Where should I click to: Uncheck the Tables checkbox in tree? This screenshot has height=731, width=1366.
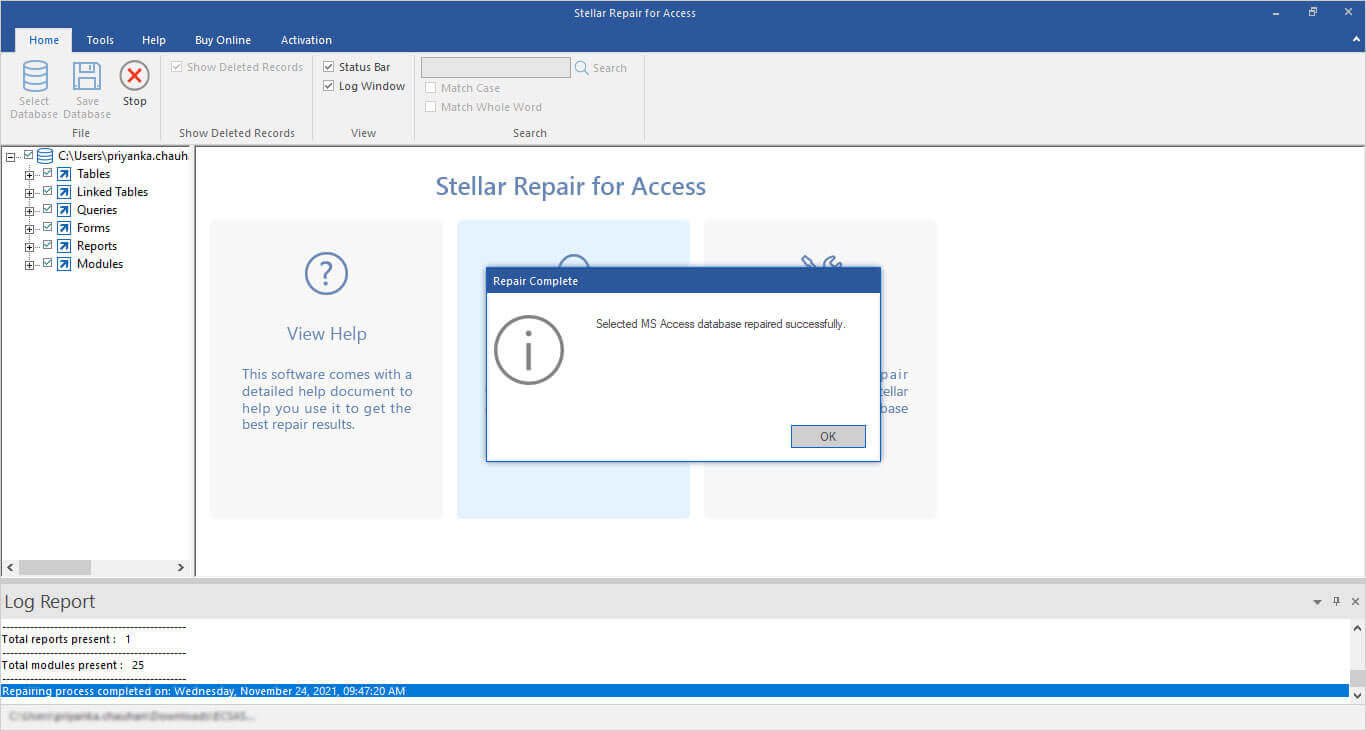(x=47, y=173)
